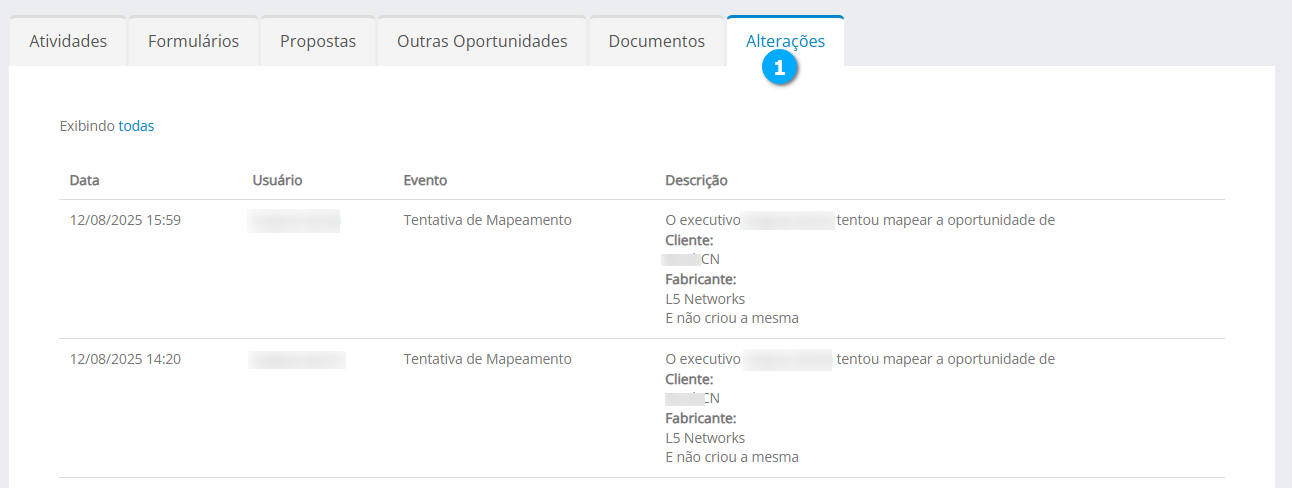This screenshot has width=1292, height=488.
Task: Click the 'todas' filter link
Action: click(136, 126)
